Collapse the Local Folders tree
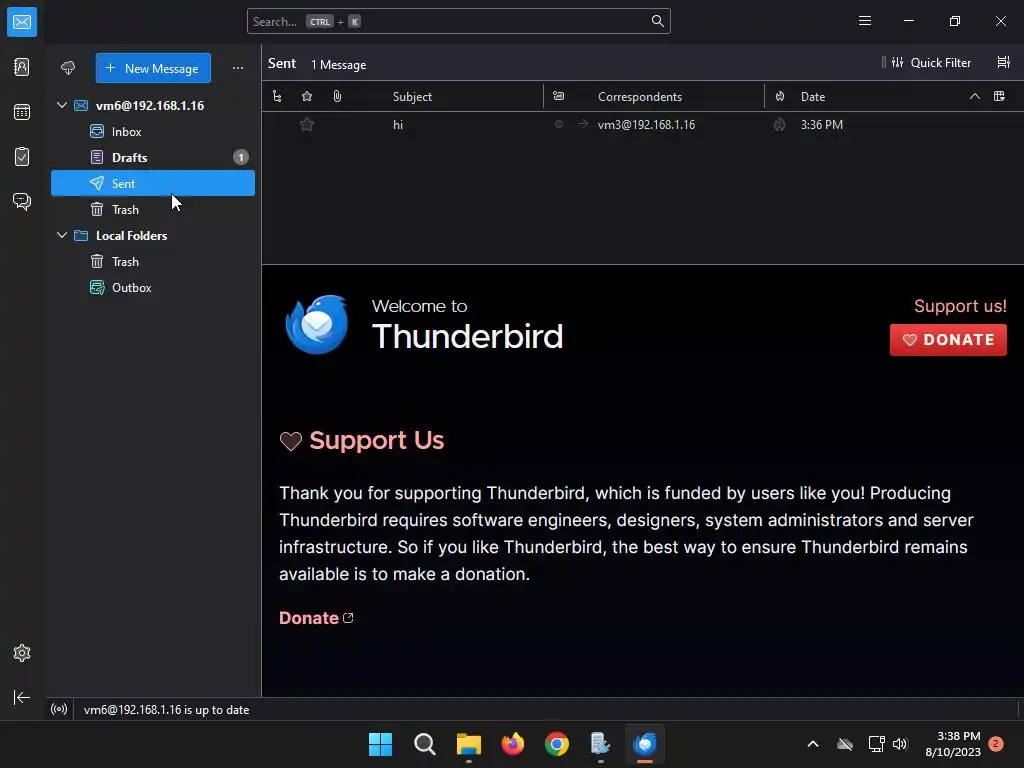The height and width of the screenshot is (768, 1024). 62,235
